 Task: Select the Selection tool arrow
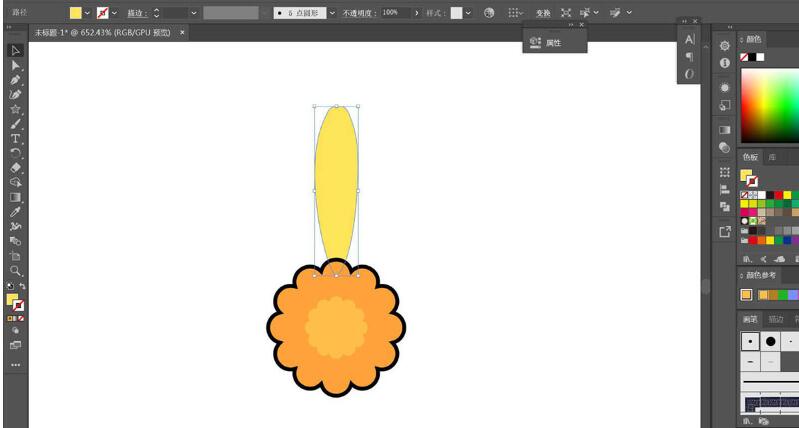coord(16,51)
